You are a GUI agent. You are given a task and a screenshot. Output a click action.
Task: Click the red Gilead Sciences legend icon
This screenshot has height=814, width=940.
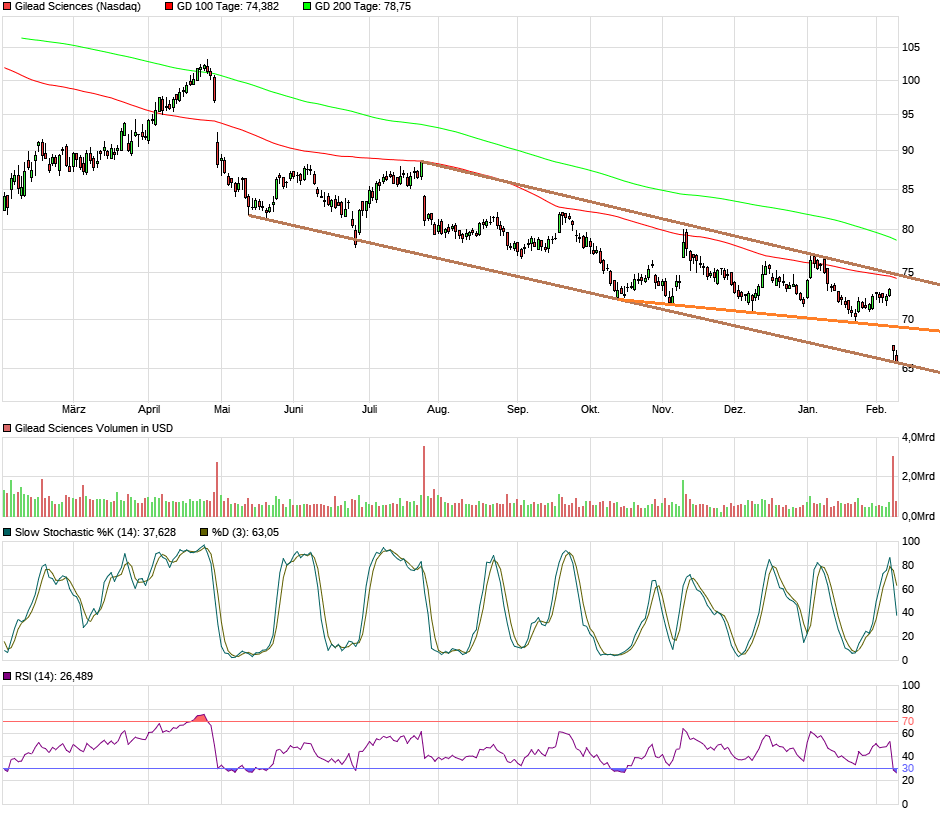tap(7, 7)
